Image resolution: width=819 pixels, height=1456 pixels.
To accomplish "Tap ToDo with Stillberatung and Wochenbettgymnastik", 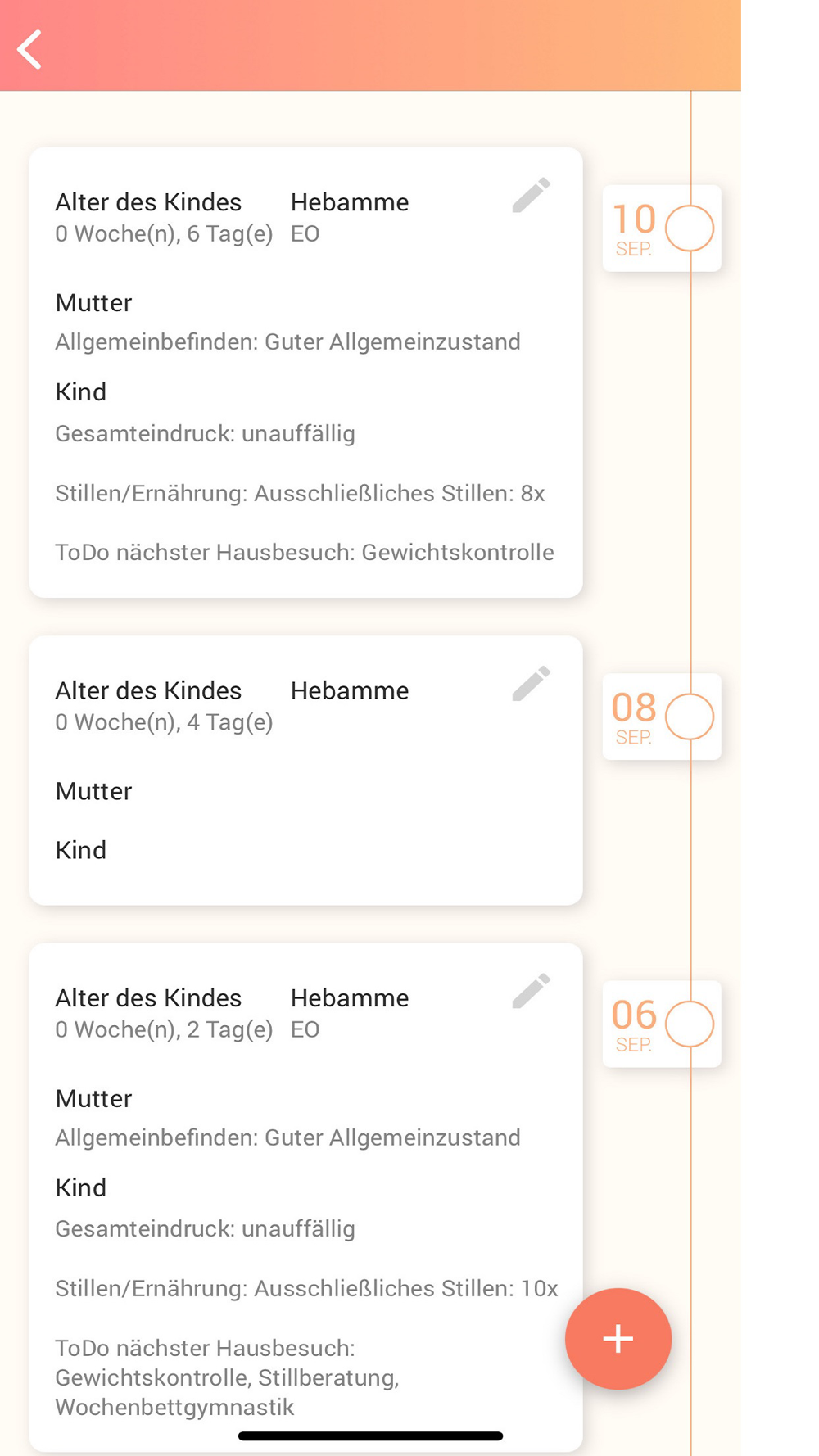I will click(x=227, y=1377).
